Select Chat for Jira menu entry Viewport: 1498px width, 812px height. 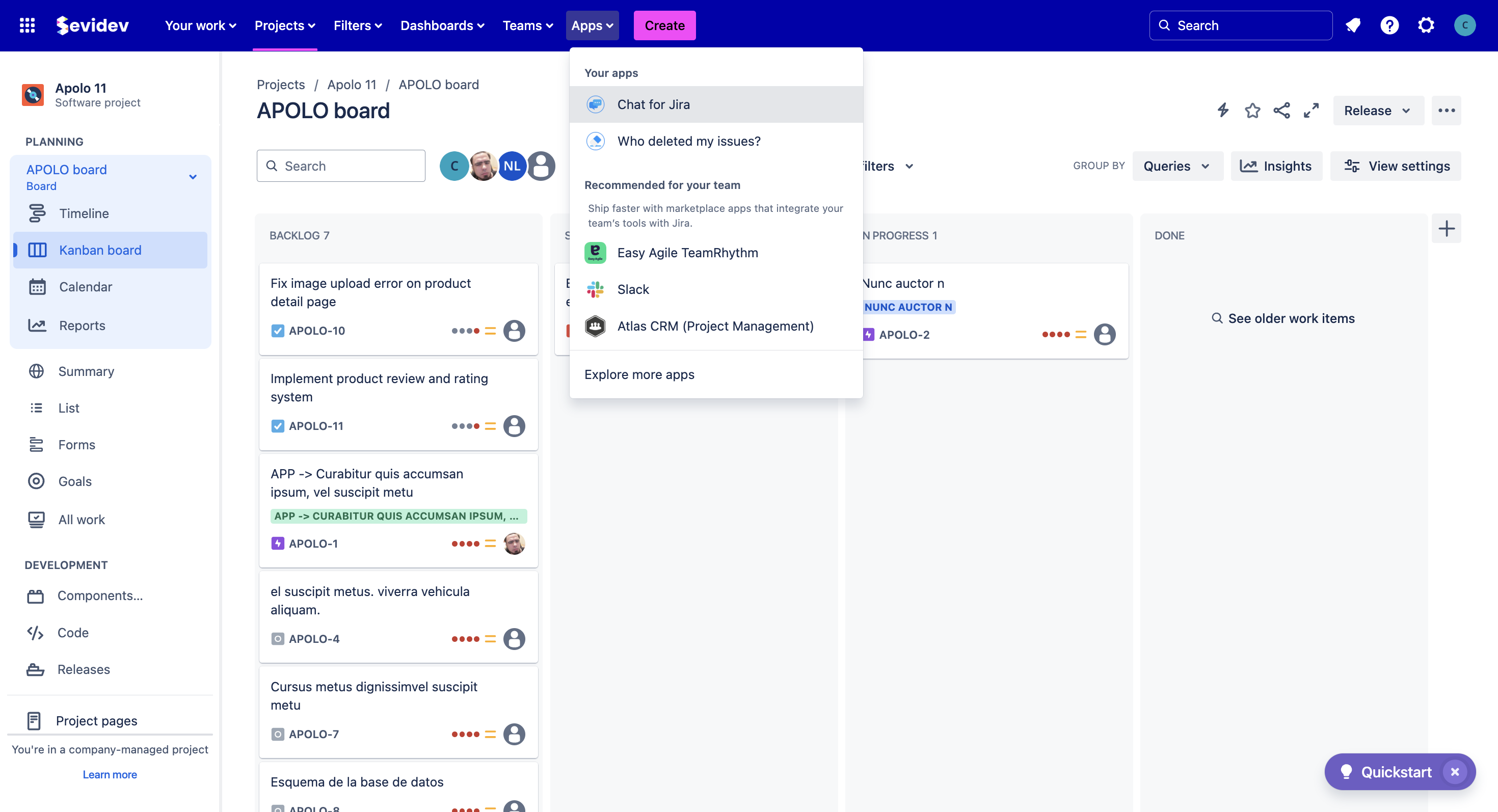(716, 104)
